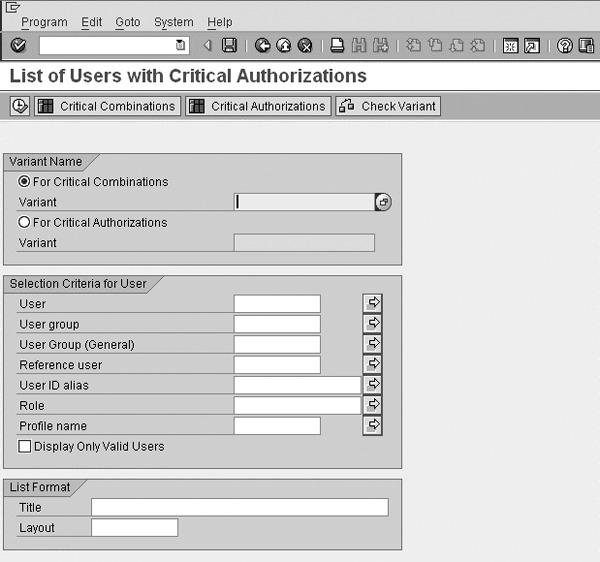Open value help for Variant field
600x562 pixels.
coord(383,202)
